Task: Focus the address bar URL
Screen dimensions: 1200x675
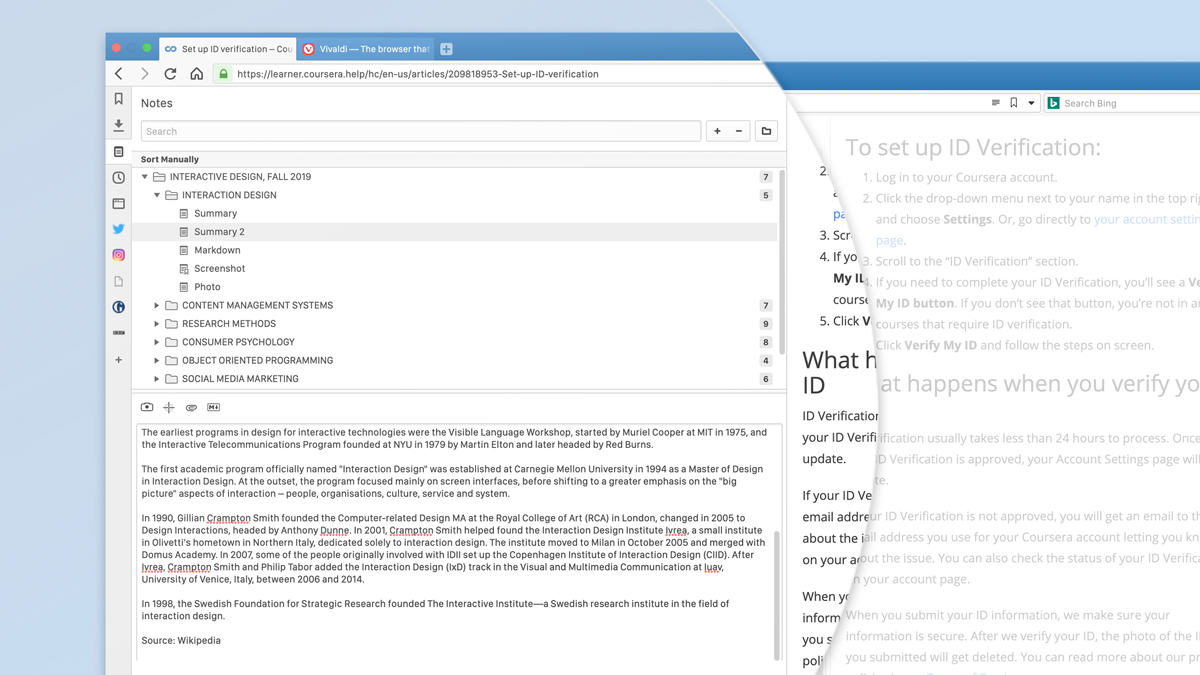Action: (x=418, y=74)
